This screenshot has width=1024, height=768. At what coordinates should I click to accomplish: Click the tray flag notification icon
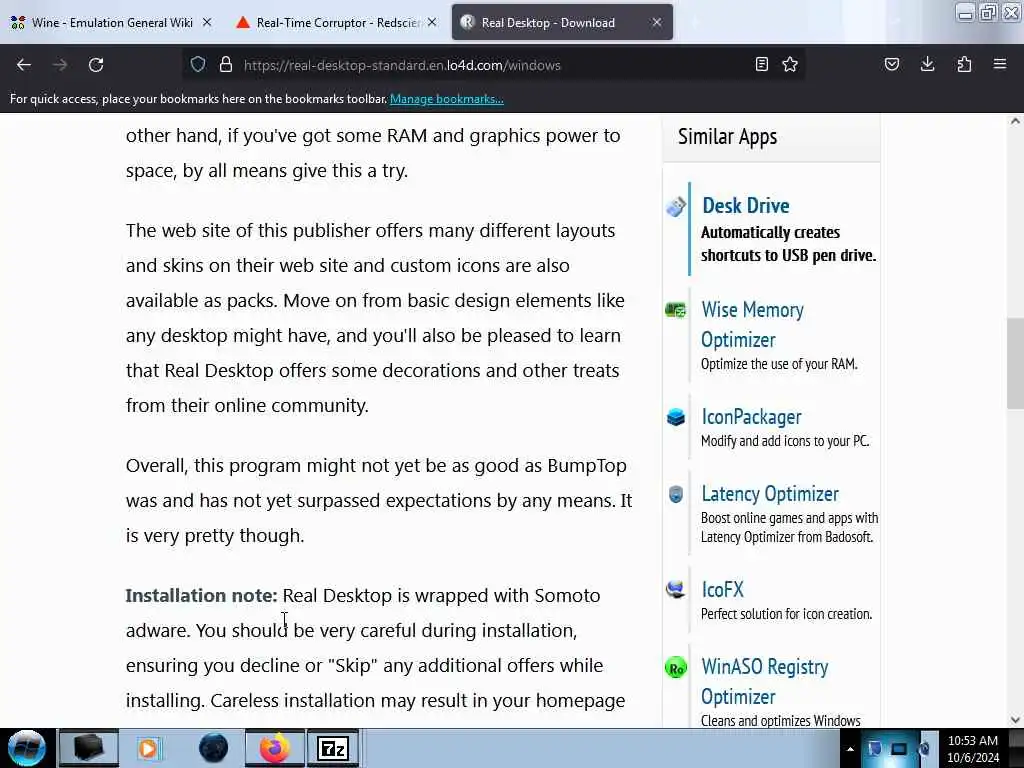[x=874, y=748]
